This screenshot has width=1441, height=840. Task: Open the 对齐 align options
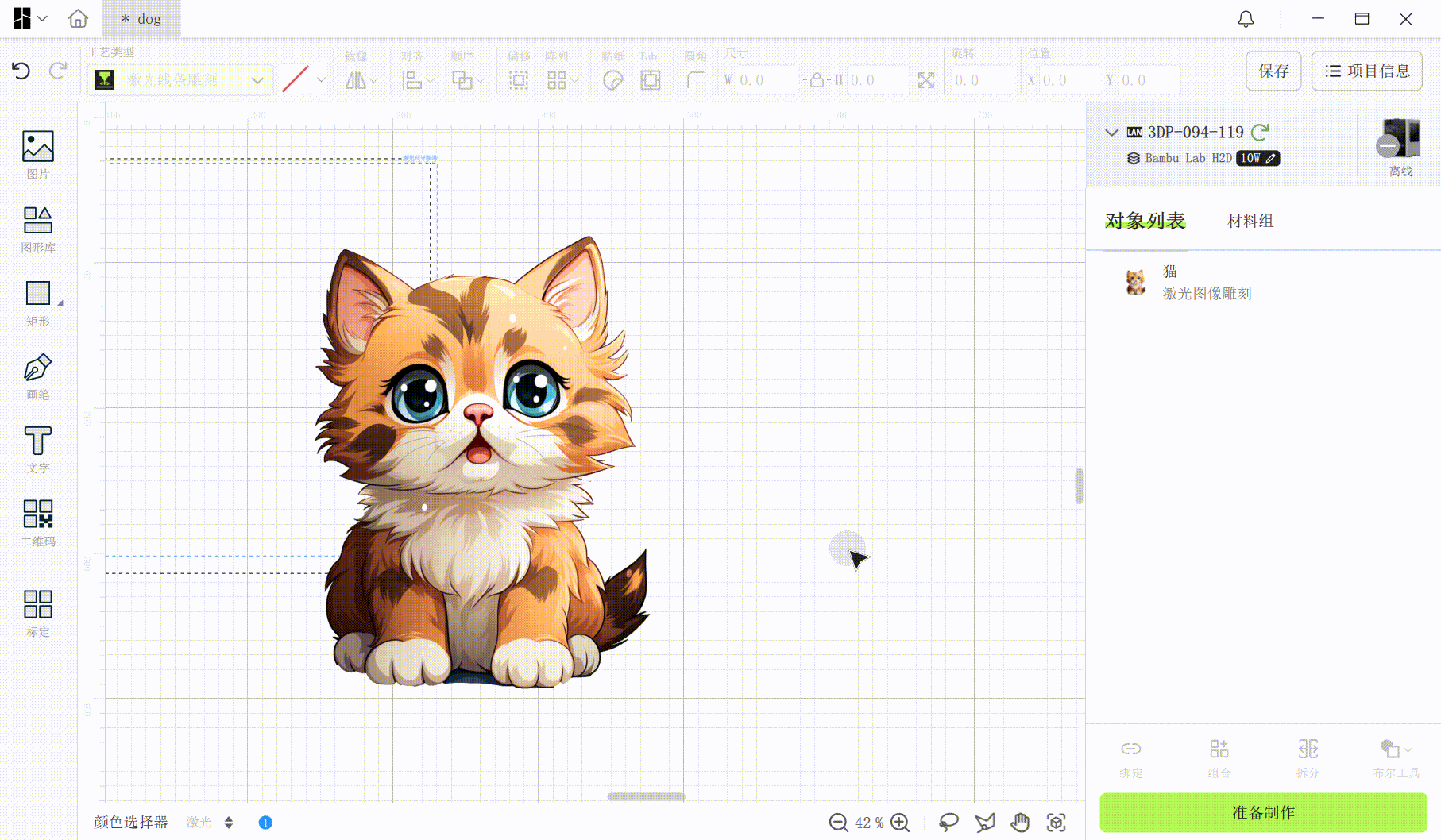(x=418, y=80)
